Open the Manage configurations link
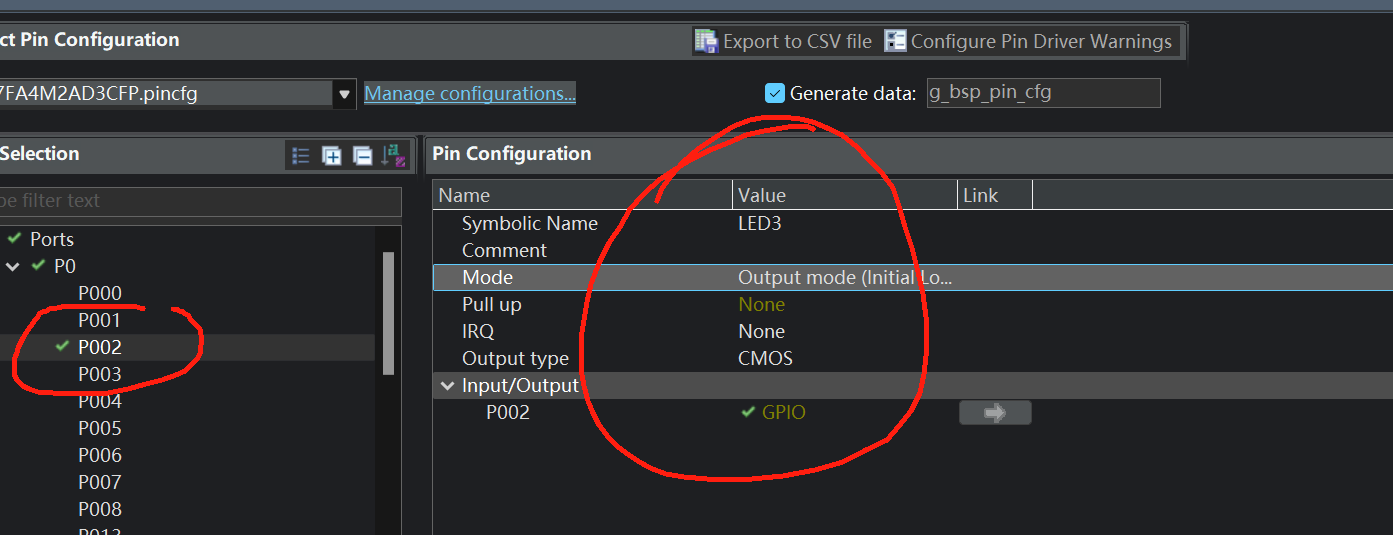1393x535 pixels. tap(470, 93)
